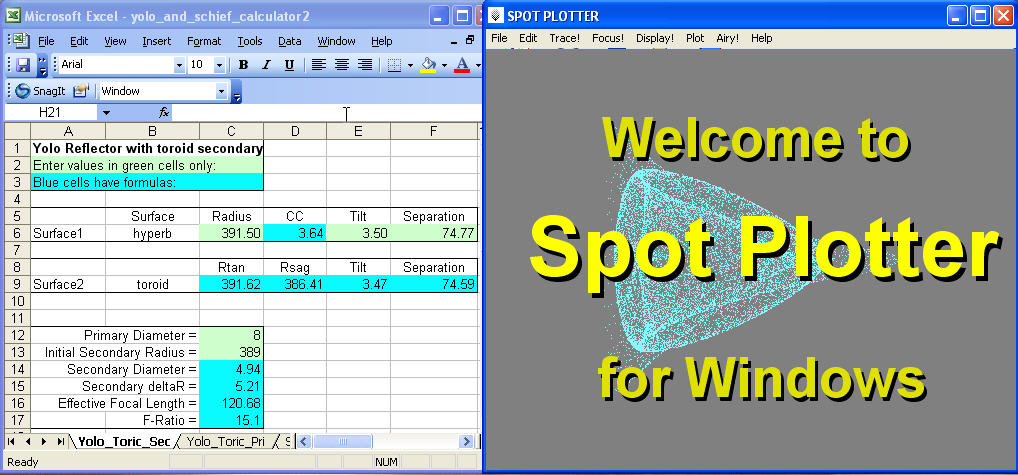Viewport: 1018px width, 475px height.
Task: Click the Name Box showing H21
Action: pyautogui.click(x=51, y=113)
